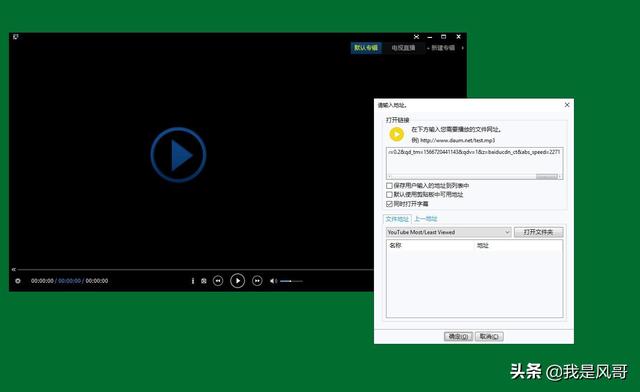The image size is (640, 392).
Task: Toggle fullscreen using the crossed-arrows icon in title bar
Action: [x=416, y=37]
